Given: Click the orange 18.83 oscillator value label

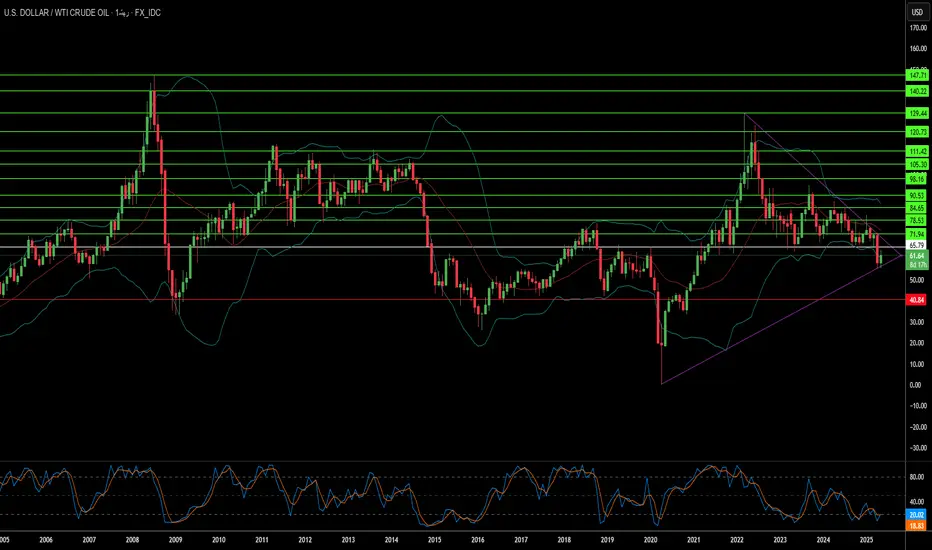Looking at the screenshot, I should (x=917, y=526).
